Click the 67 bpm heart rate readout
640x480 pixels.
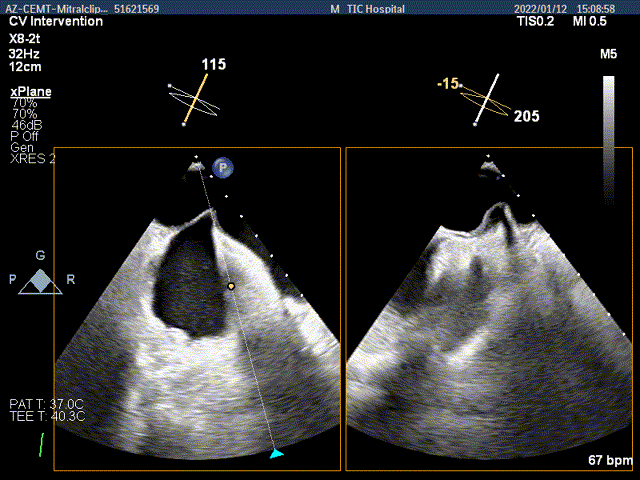point(611,460)
